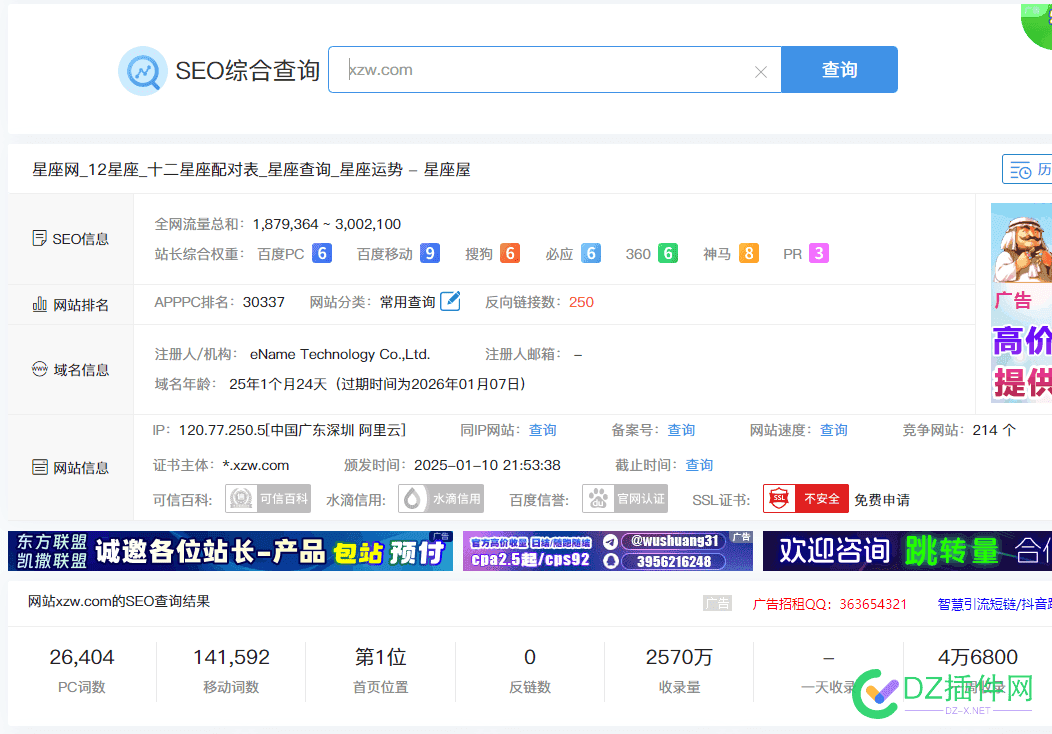This screenshot has width=1052, height=734.
Task: Click the 网站信息 section icon
Action: coord(40,467)
